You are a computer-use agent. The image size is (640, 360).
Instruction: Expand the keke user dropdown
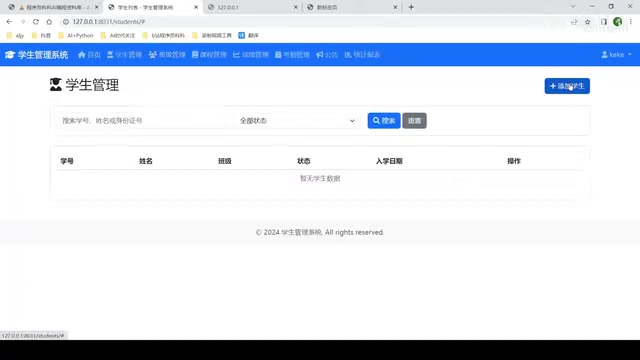pyautogui.click(x=616, y=55)
